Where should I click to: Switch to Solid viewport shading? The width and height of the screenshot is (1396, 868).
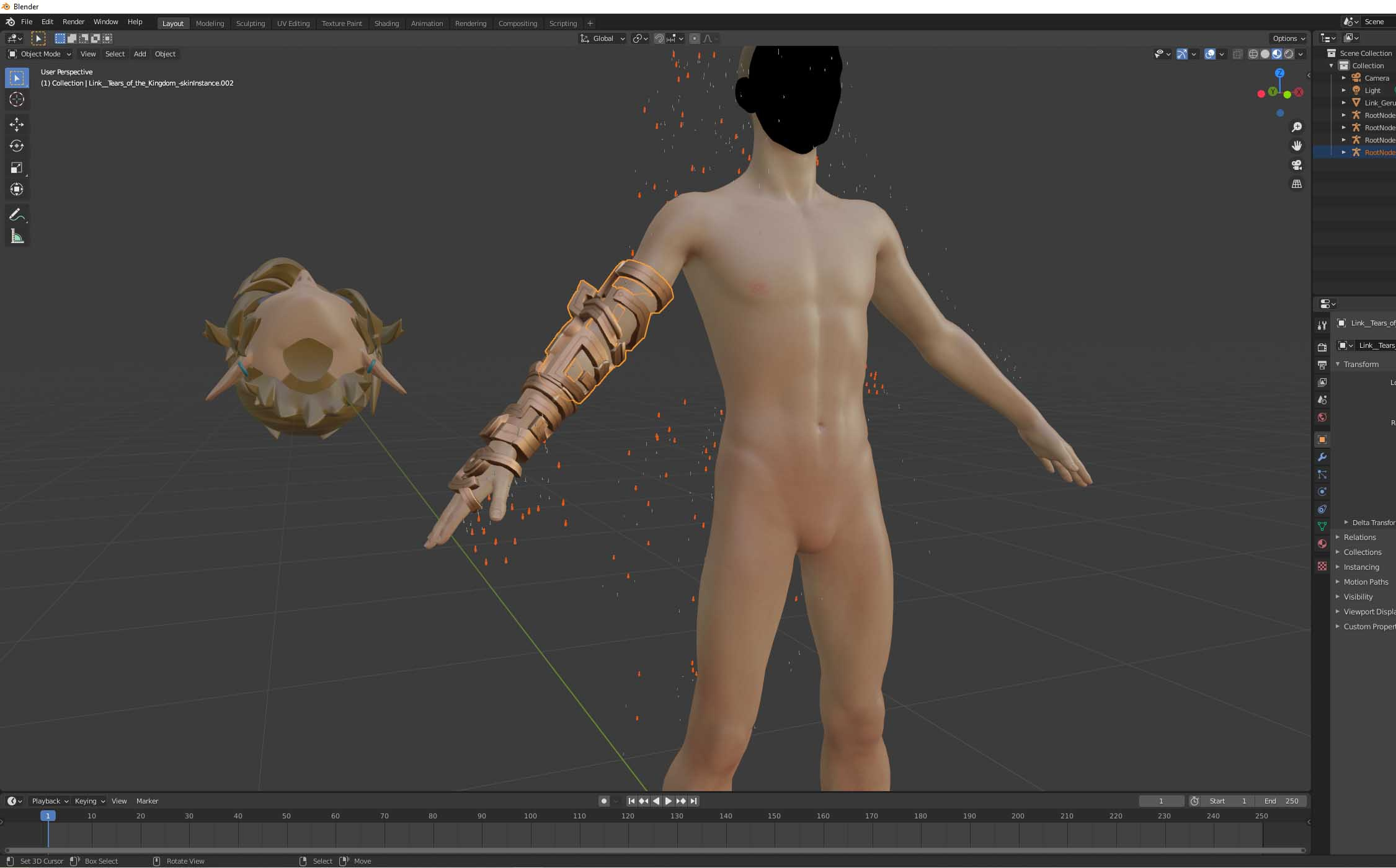(1265, 54)
